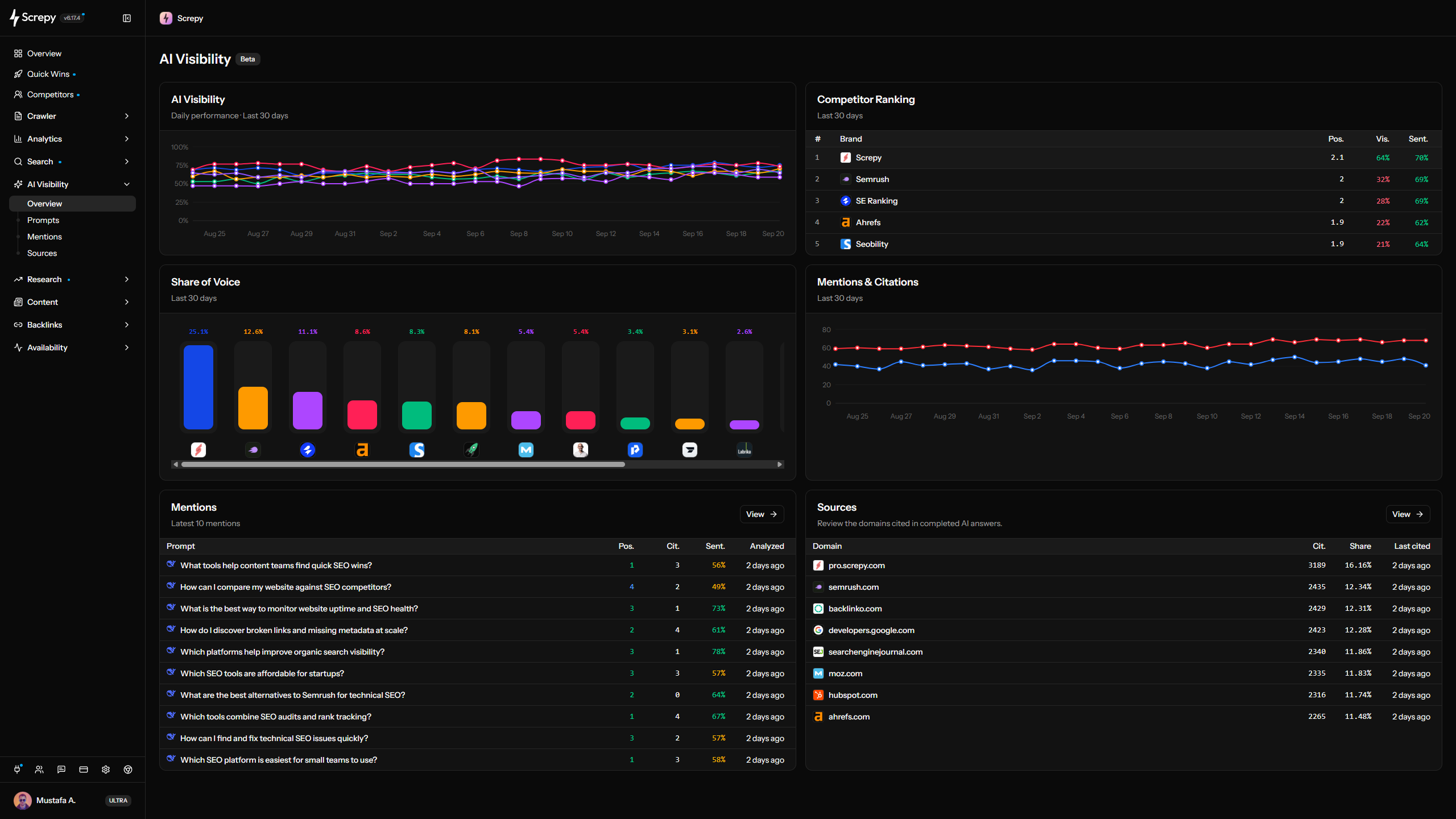1456x819 pixels.
Task: Select the Seobility row in Competitor Ranking
Action: pyautogui.click(x=1123, y=244)
